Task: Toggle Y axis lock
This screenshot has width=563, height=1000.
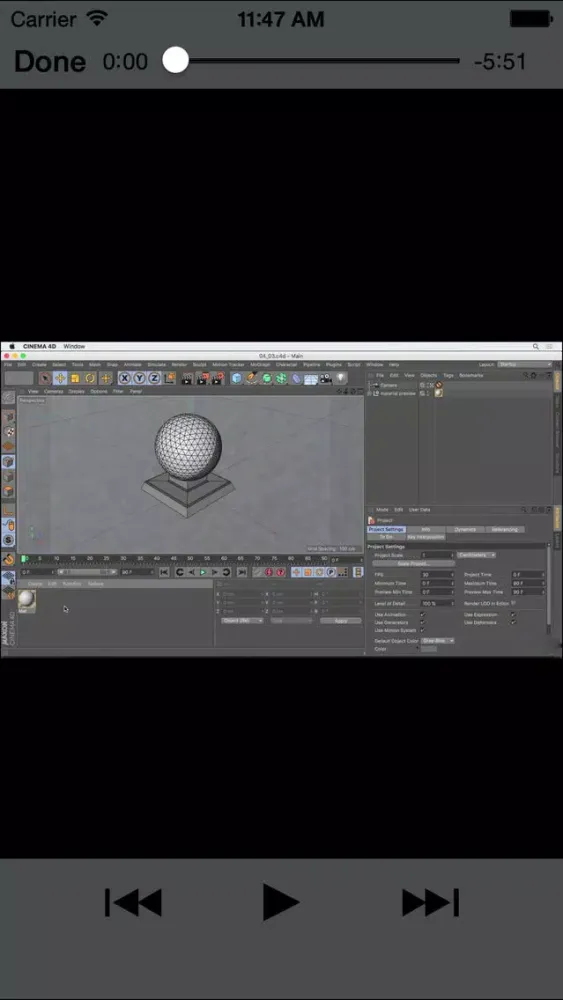Action: 139,379
